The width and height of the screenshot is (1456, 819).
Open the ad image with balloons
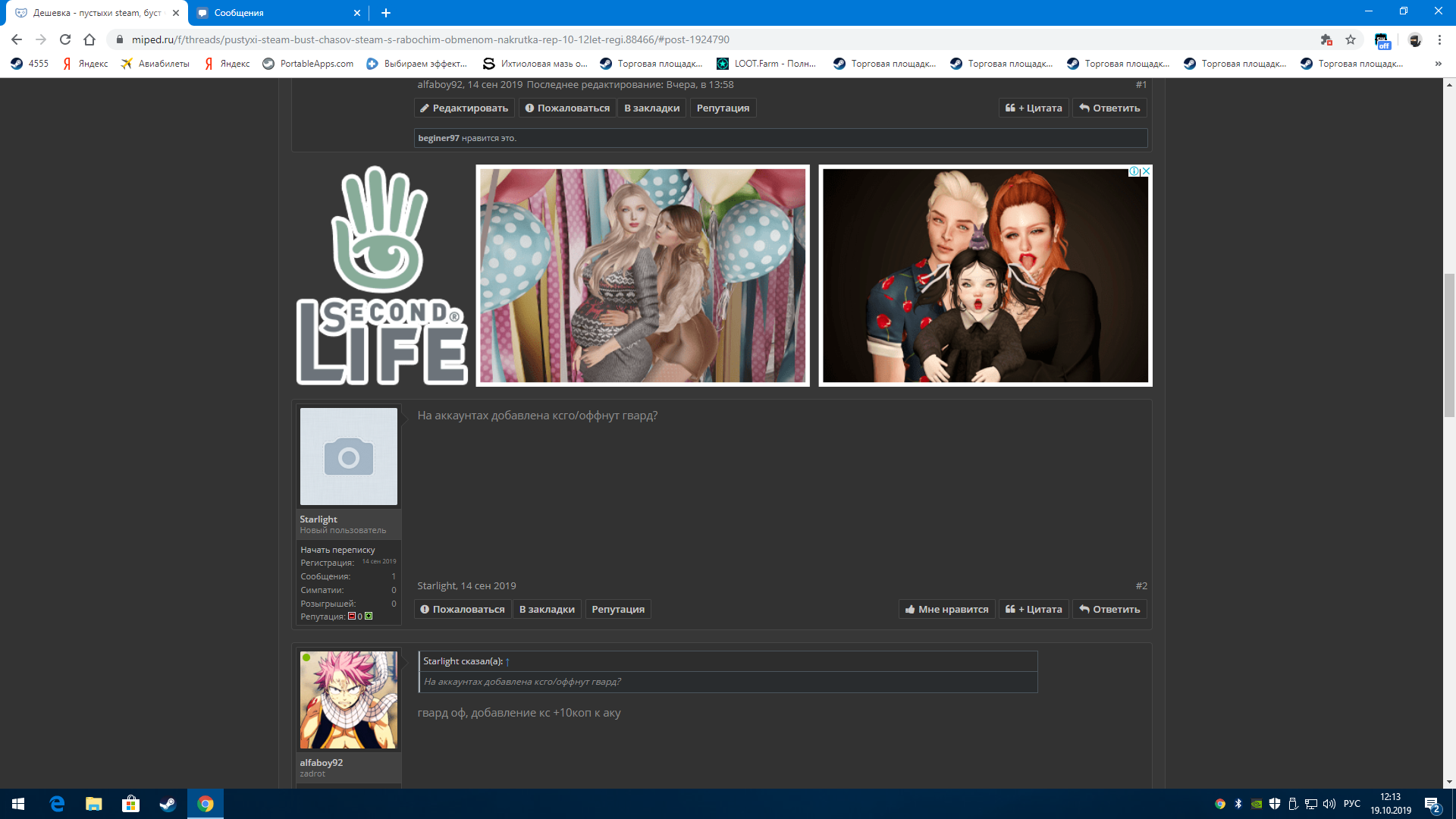click(x=642, y=275)
